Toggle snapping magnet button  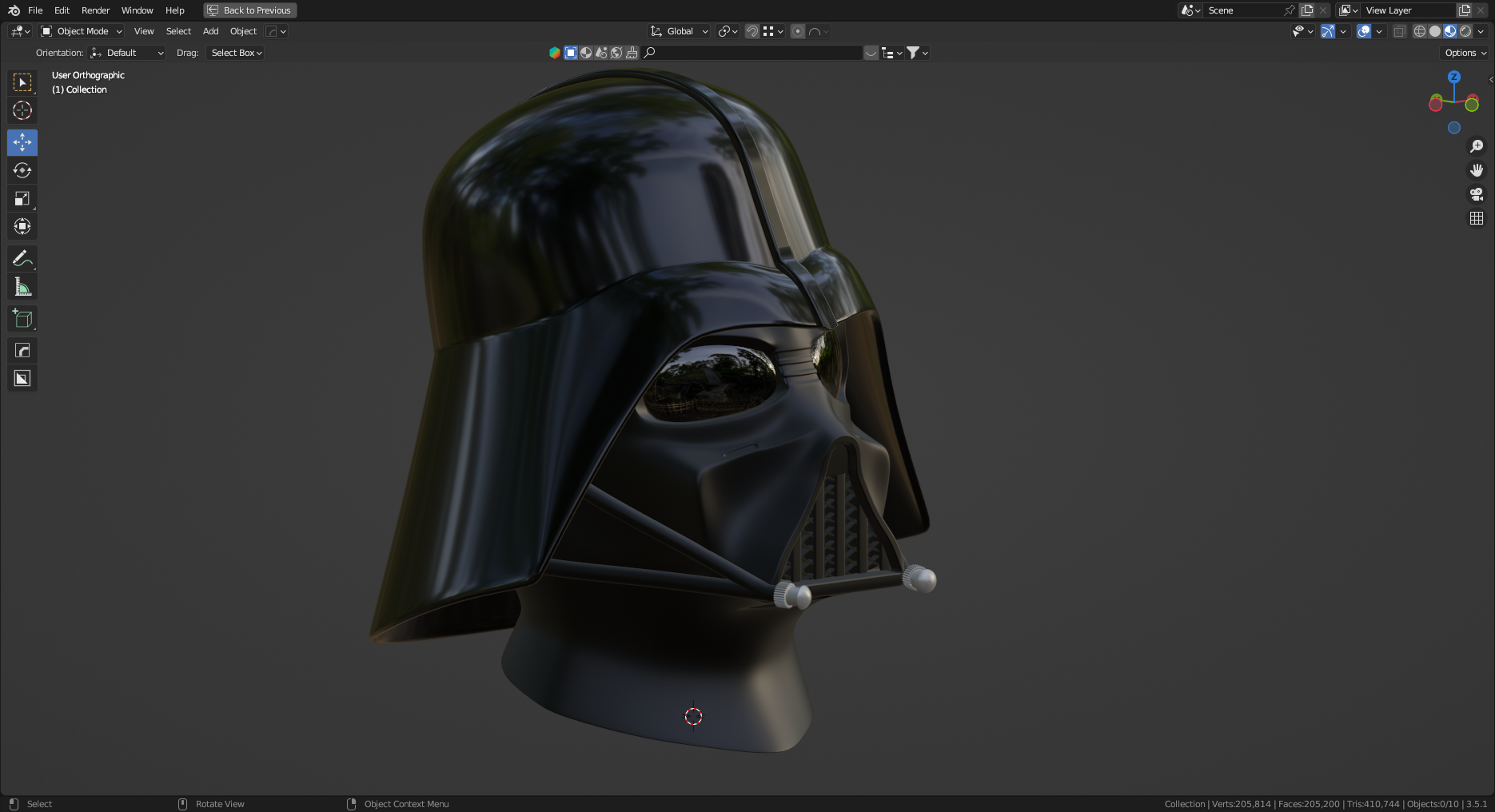click(x=751, y=31)
